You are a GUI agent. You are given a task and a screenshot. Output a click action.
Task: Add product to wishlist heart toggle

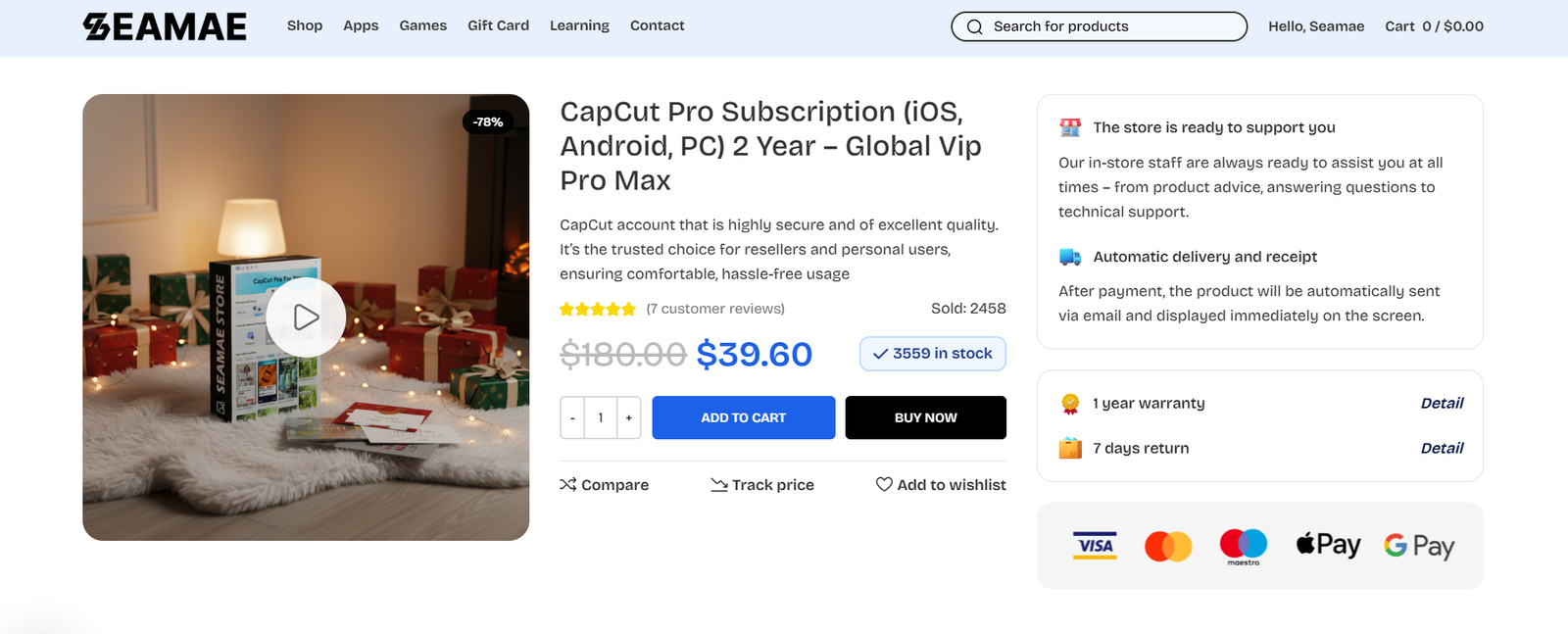click(x=883, y=484)
